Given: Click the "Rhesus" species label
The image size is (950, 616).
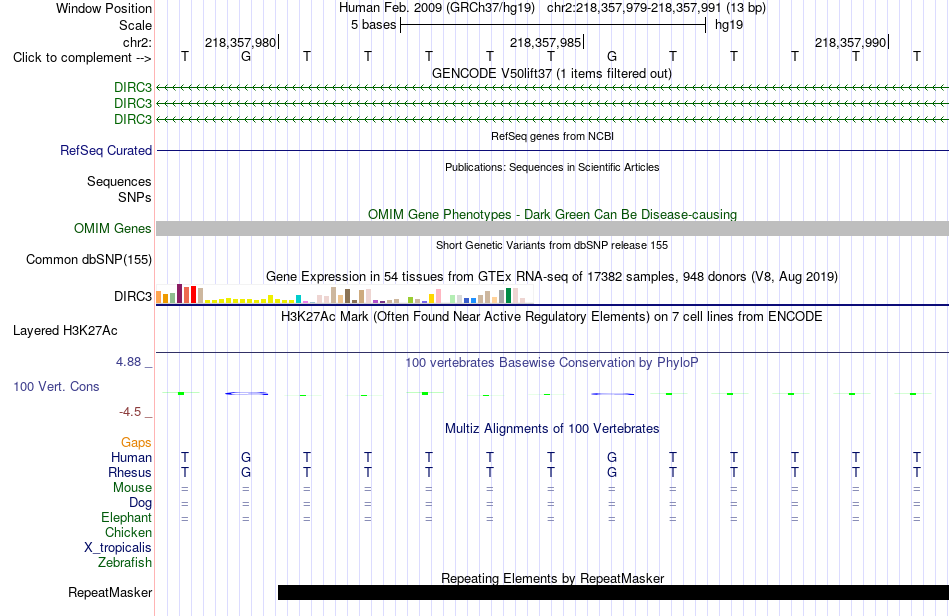Looking at the screenshot, I should tap(130, 472).
